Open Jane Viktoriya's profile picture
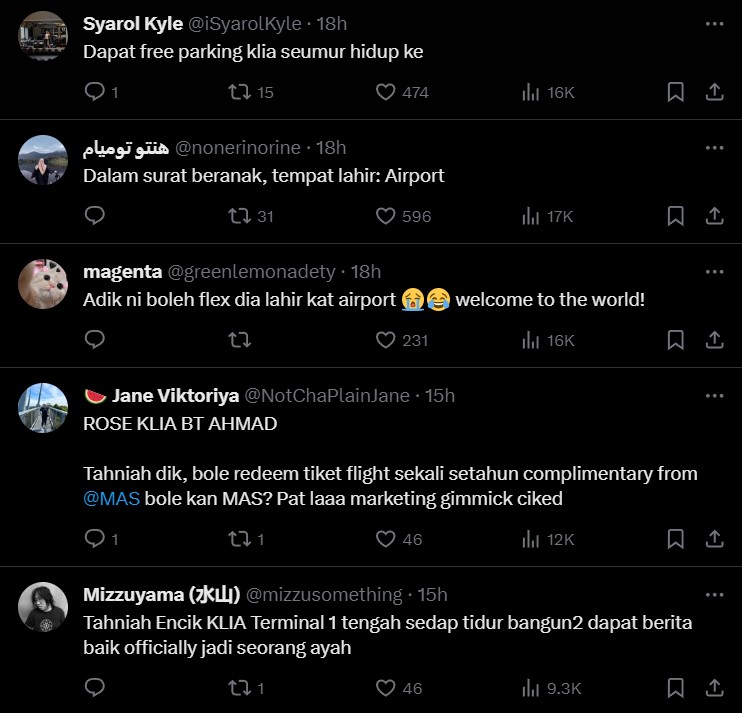742x713 pixels. coord(44,407)
